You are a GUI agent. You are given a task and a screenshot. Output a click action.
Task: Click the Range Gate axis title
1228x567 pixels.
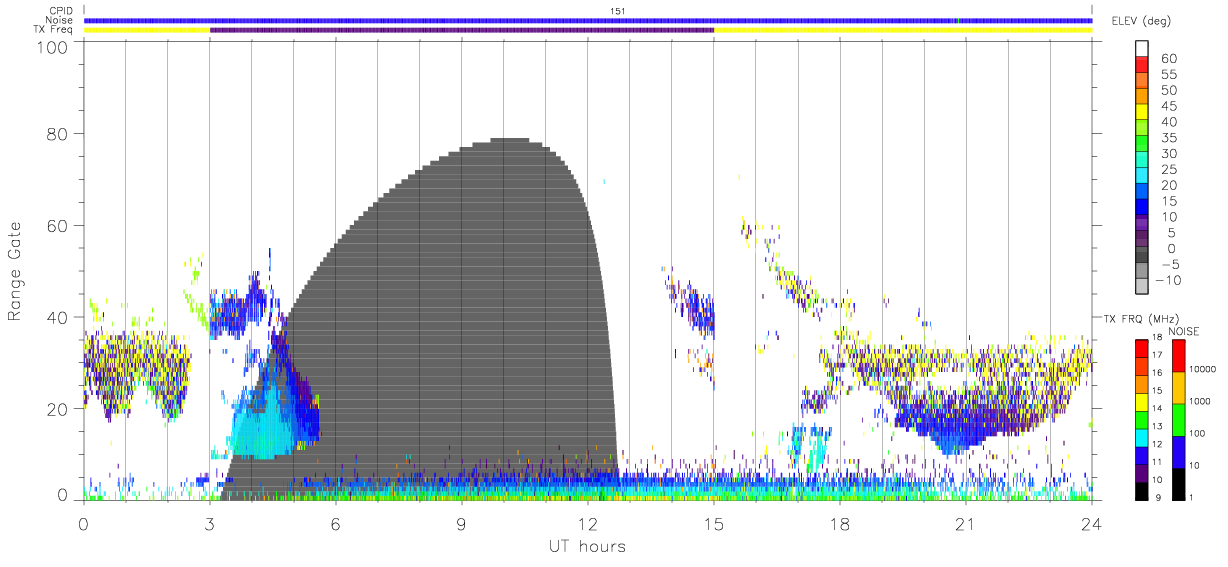point(16,273)
